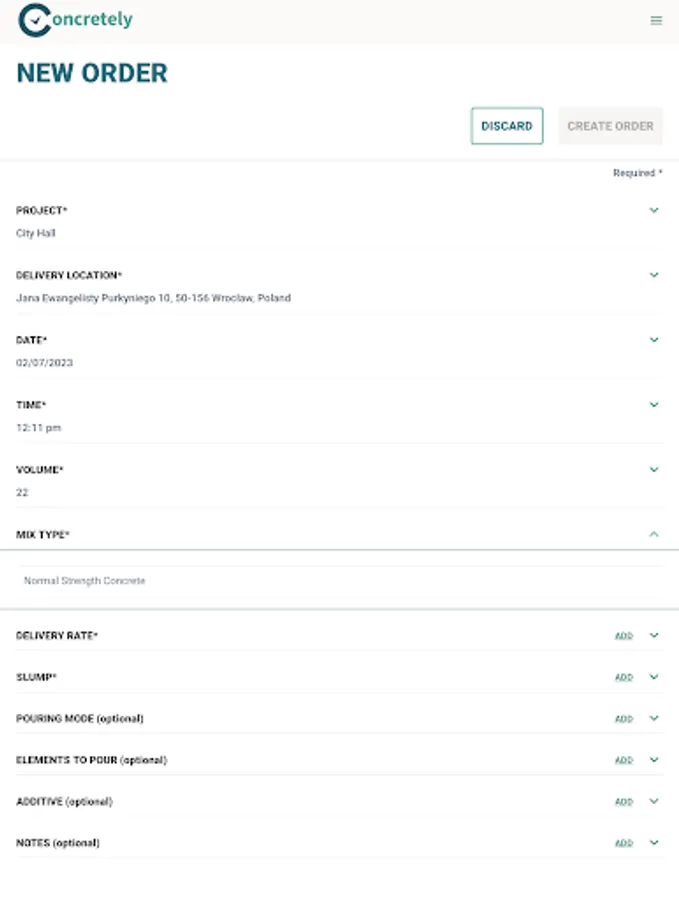679x900 pixels.
Task: Click the delivery address text
Action: 153,298
